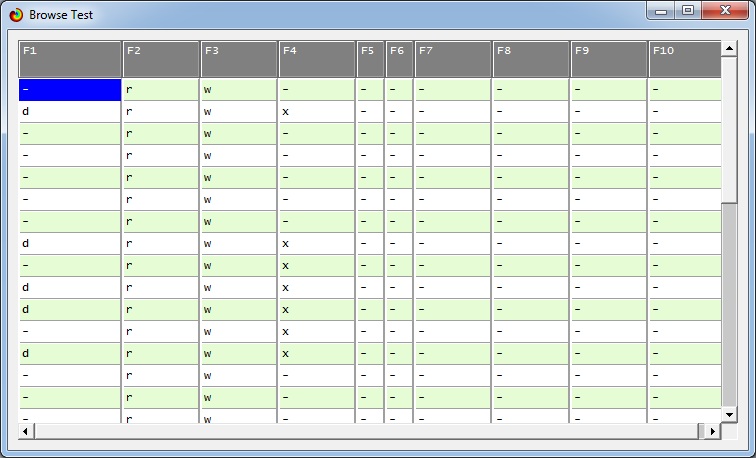Select the F10 column header
Viewport: 756px width, 458px height.
click(684, 59)
